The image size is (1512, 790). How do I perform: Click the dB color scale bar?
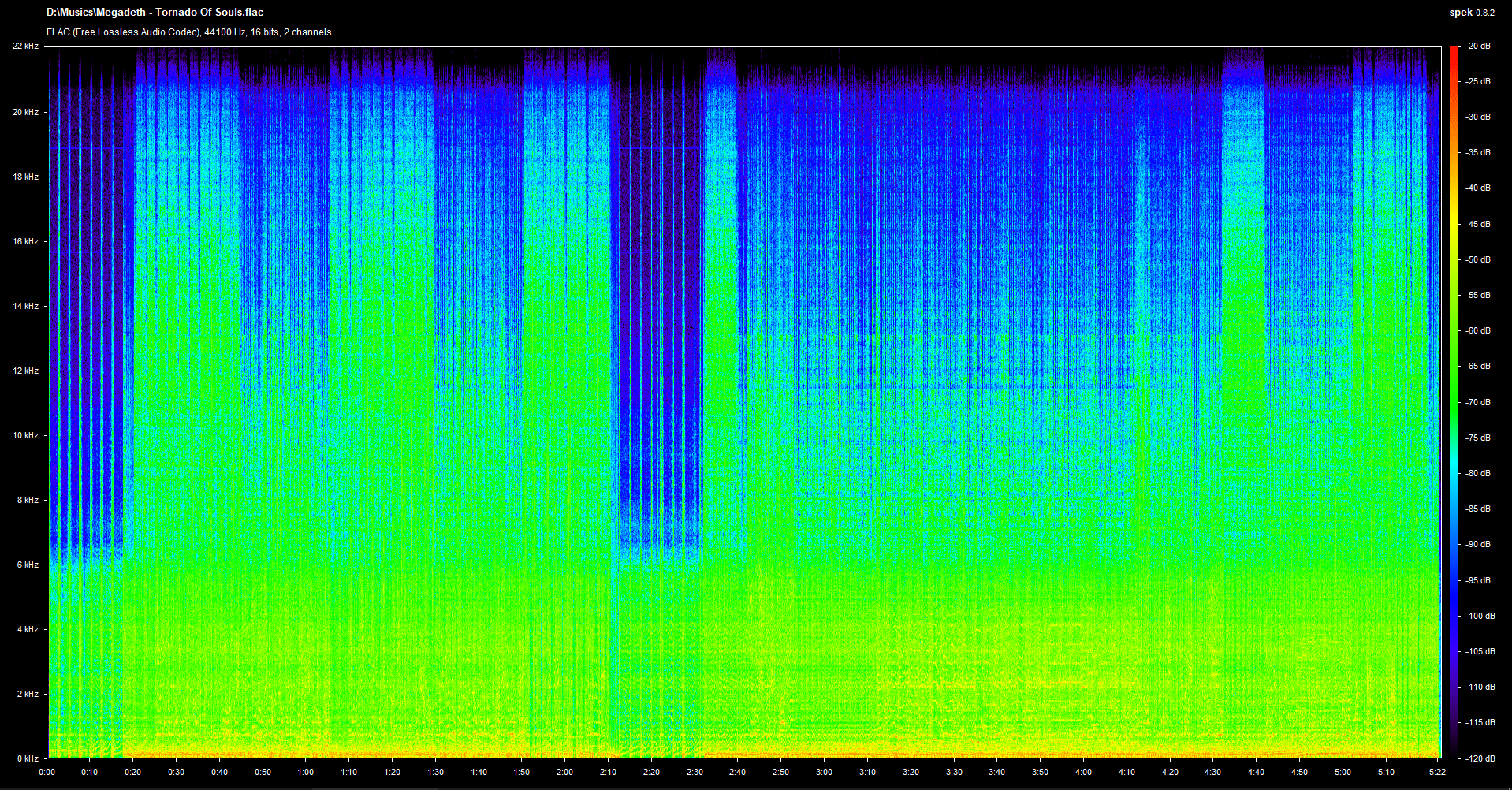coord(1454,402)
